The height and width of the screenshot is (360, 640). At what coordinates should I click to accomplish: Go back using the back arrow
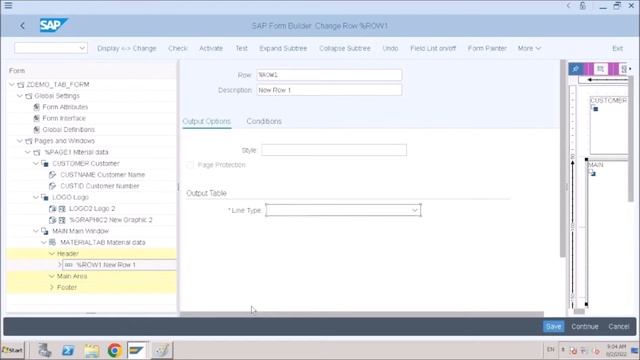(x=22, y=26)
